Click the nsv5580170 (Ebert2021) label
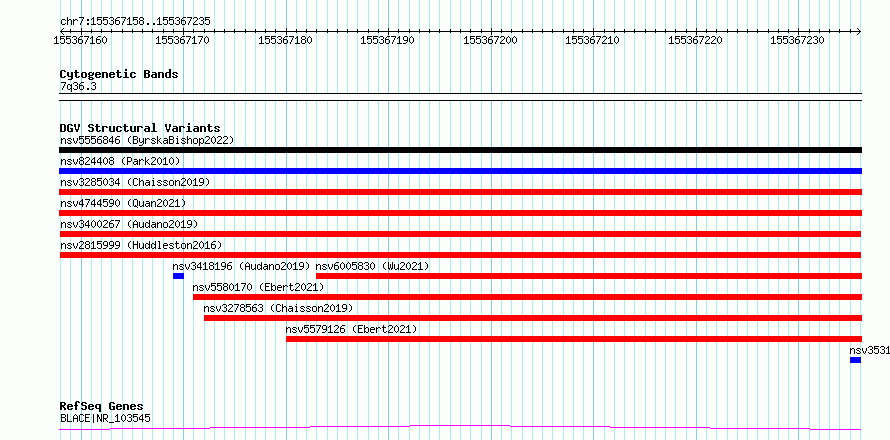The height and width of the screenshot is (440, 890). click(258, 287)
